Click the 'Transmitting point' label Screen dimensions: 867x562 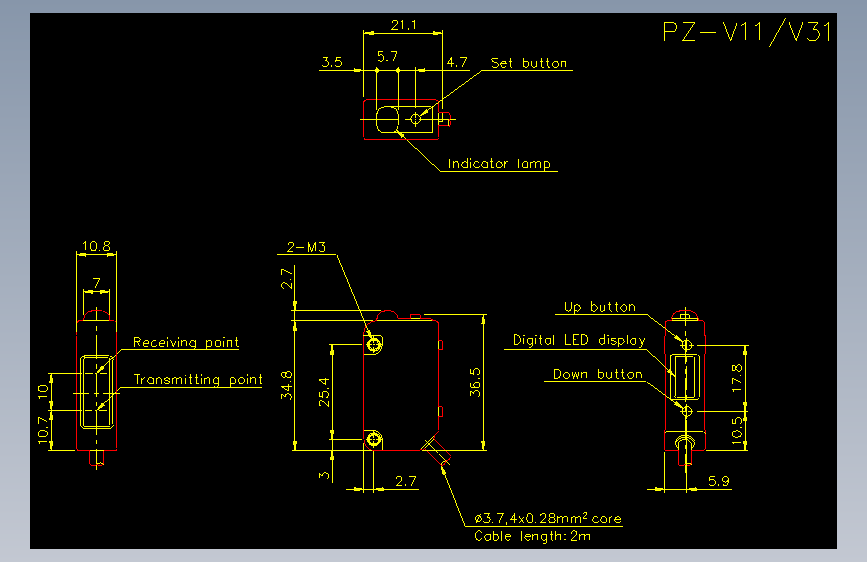[198, 379]
